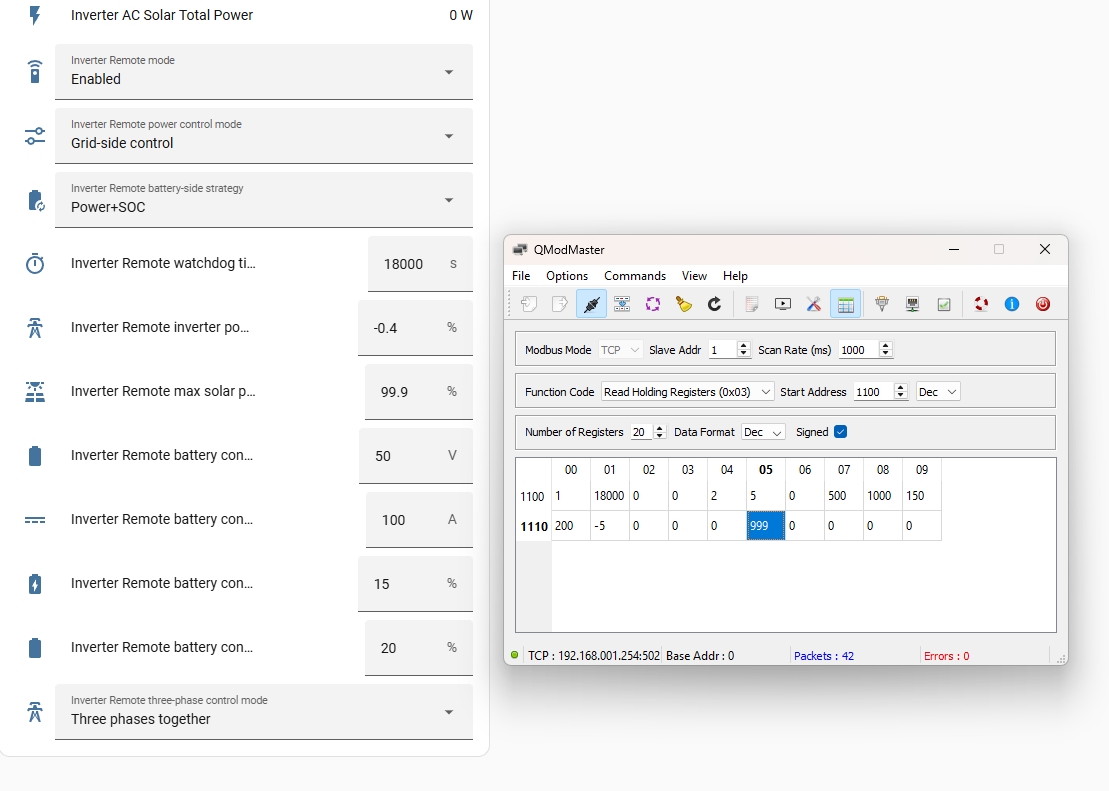Image resolution: width=1109 pixels, height=791 pixels.
Task: Click the yellow broom clear icon
Action: coord(683,304)
